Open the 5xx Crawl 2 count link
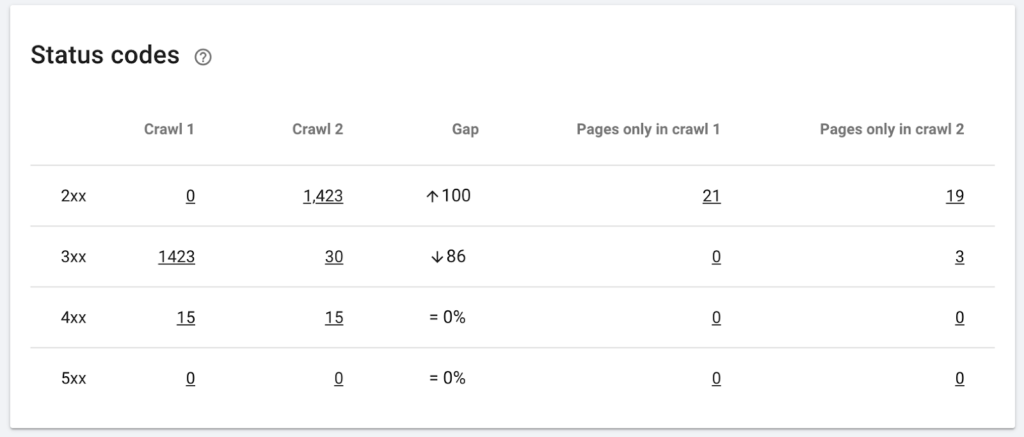 point(339,378)
